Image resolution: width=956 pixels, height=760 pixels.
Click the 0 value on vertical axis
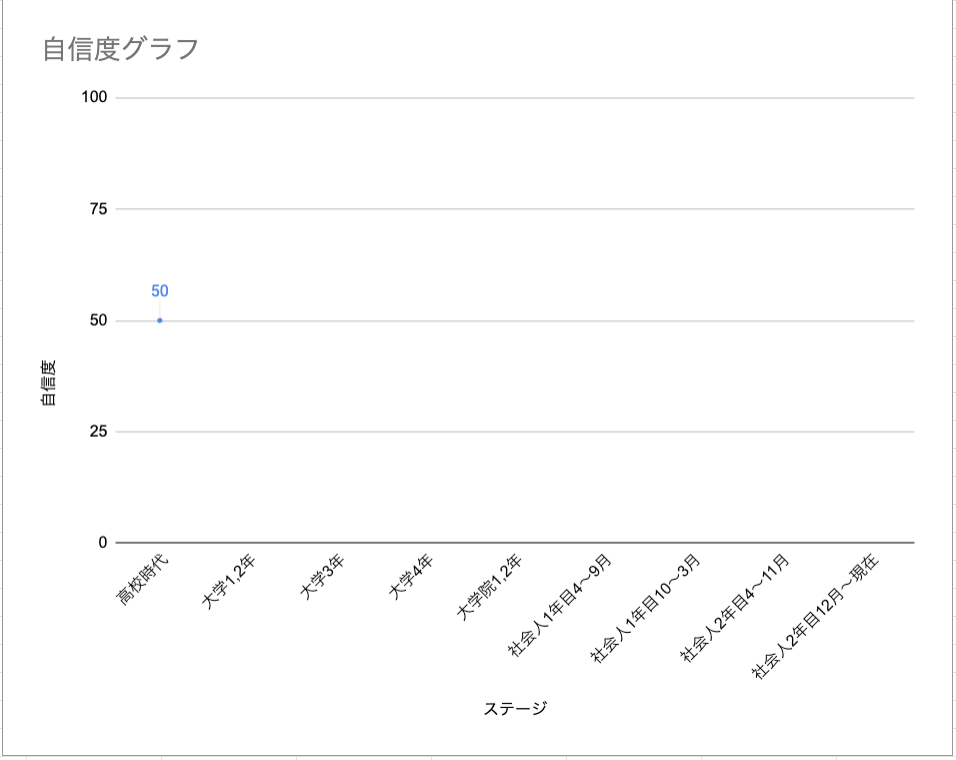[x=102, y=542]
